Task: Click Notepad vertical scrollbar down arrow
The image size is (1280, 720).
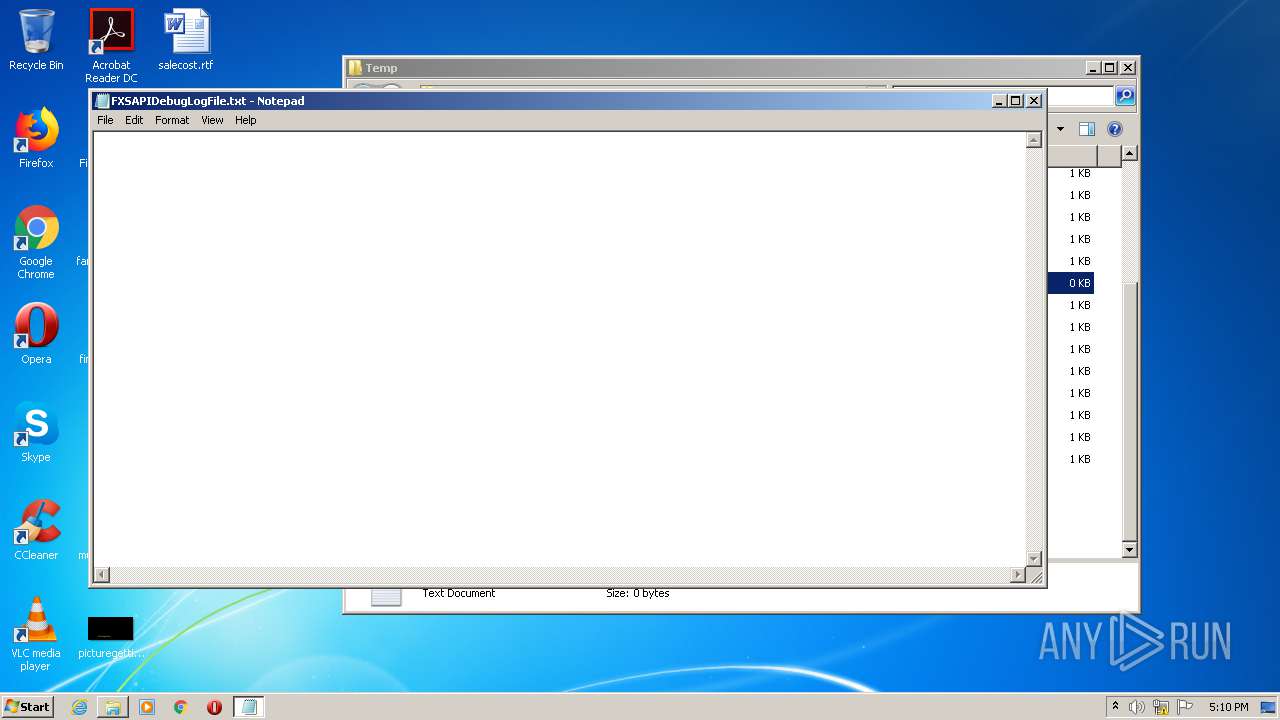Action: click(x=1034, y=559)
